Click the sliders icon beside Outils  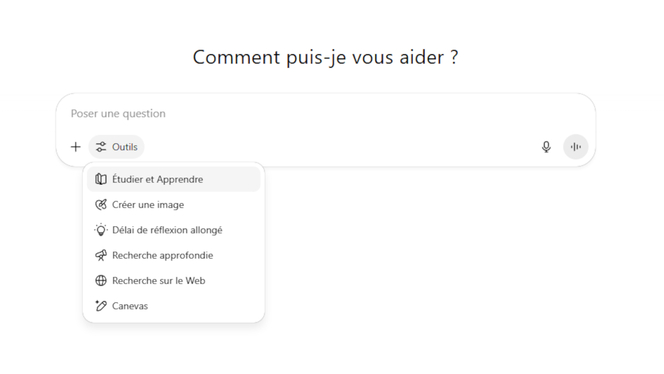click(x=101, y=147)
